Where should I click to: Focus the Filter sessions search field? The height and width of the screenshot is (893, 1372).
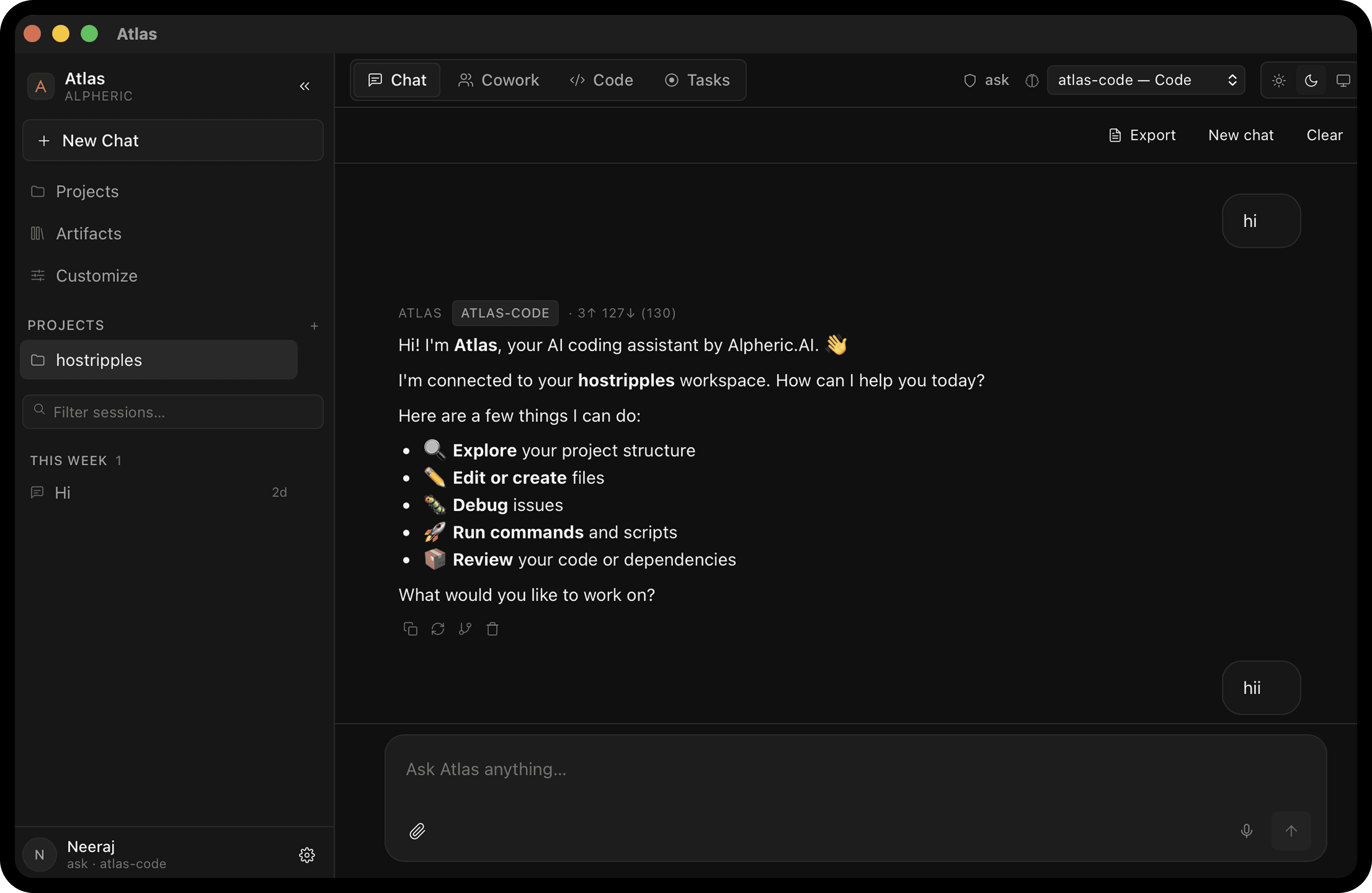coord(173,411)
